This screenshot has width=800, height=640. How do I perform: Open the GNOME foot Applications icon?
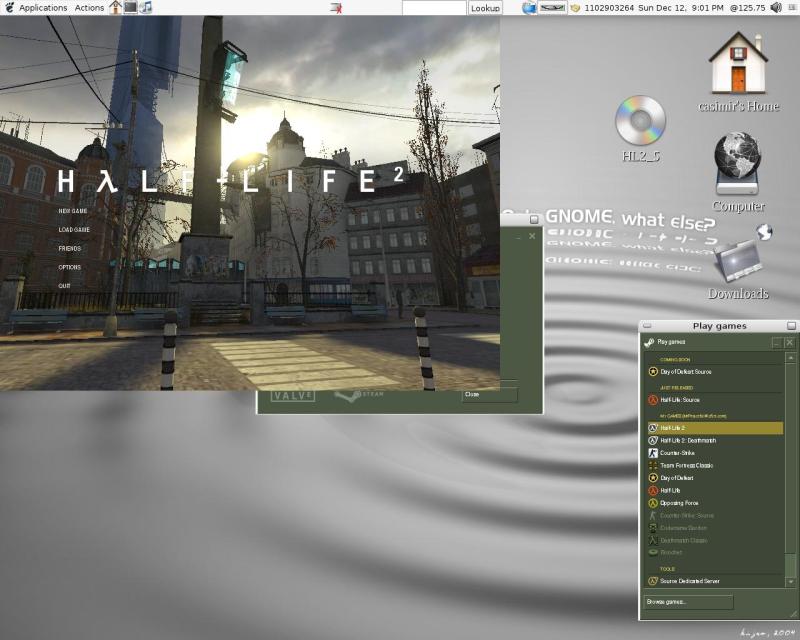coord(9,7)
